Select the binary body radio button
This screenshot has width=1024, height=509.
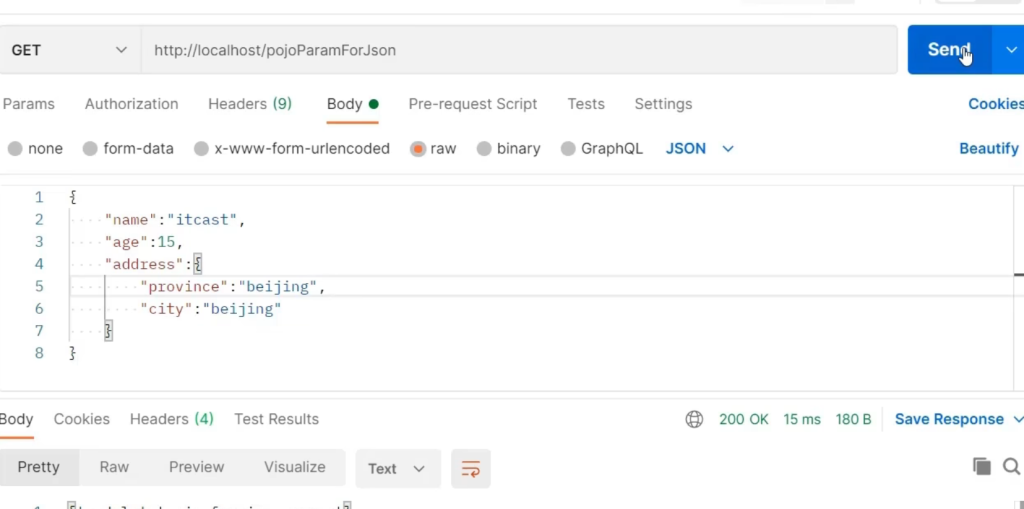[x=485, y=149]
